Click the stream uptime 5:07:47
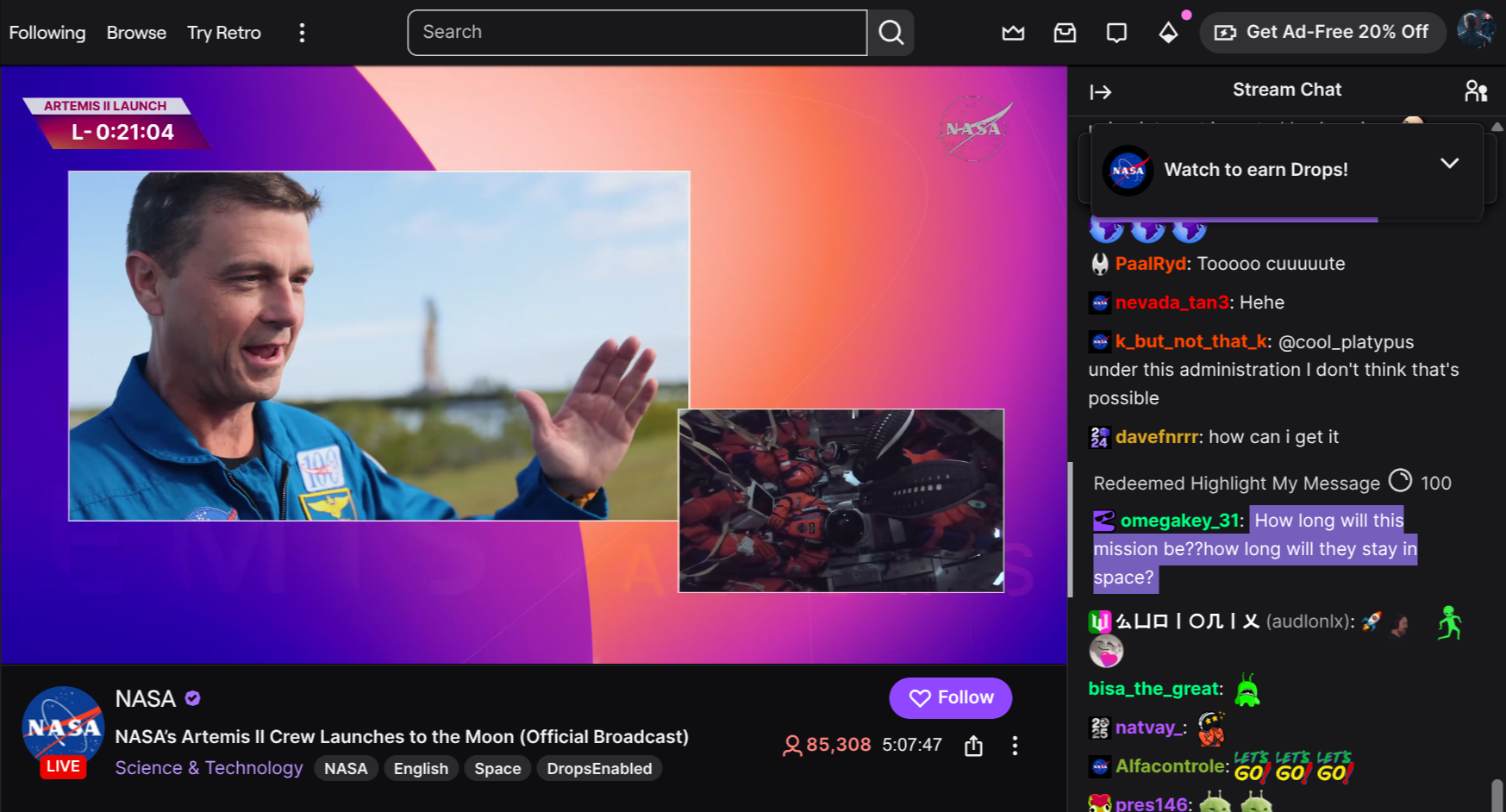Image resolution: width=1506 pixels, height=812 pixels. [912, 745]
